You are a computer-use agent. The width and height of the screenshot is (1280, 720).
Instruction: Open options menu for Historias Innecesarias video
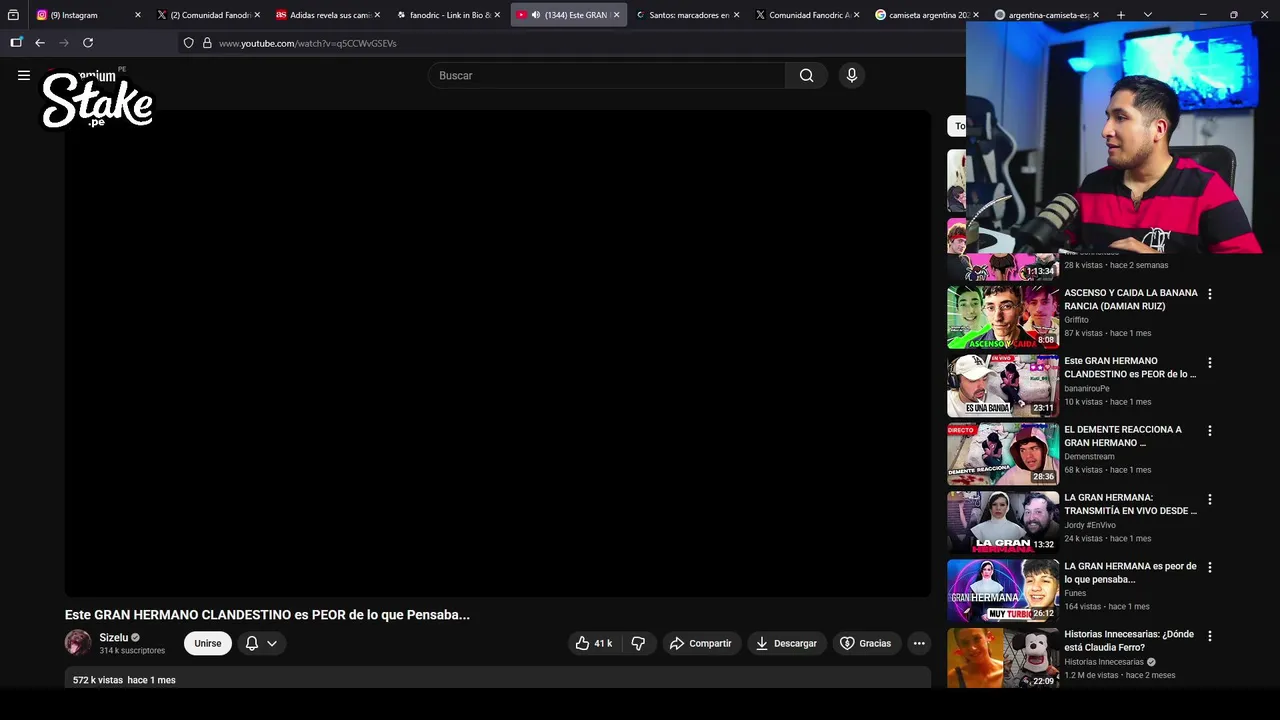(x=1210, y=636)
